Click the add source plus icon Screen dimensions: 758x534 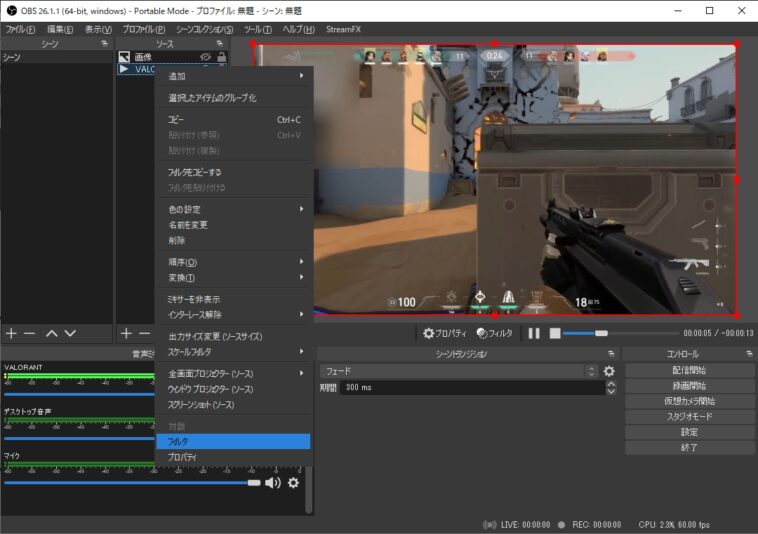[x=126, y=333]
